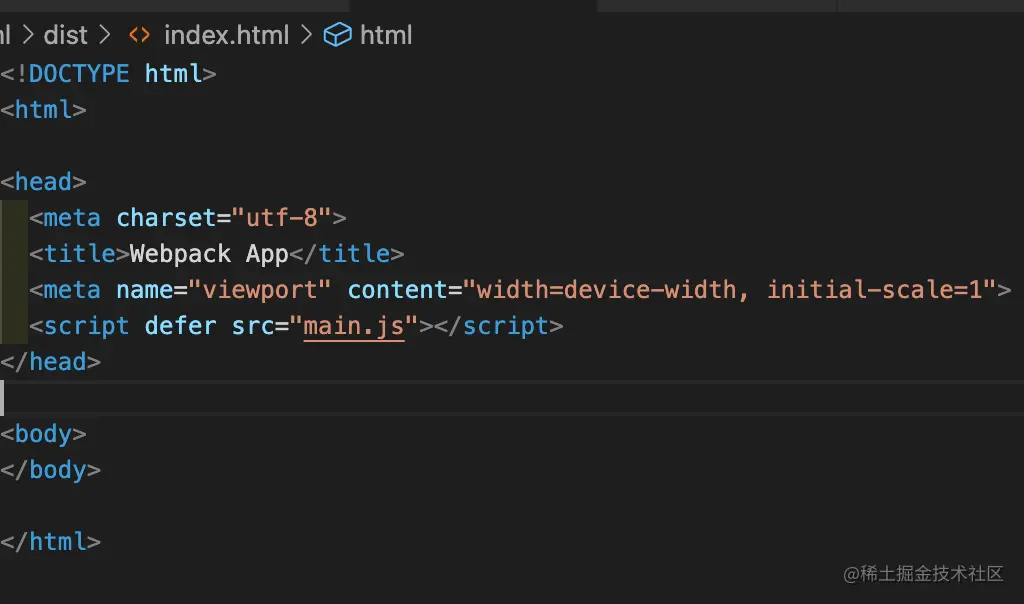
Task: Click the chevron between dist and index.html
Action: point(106,36)
